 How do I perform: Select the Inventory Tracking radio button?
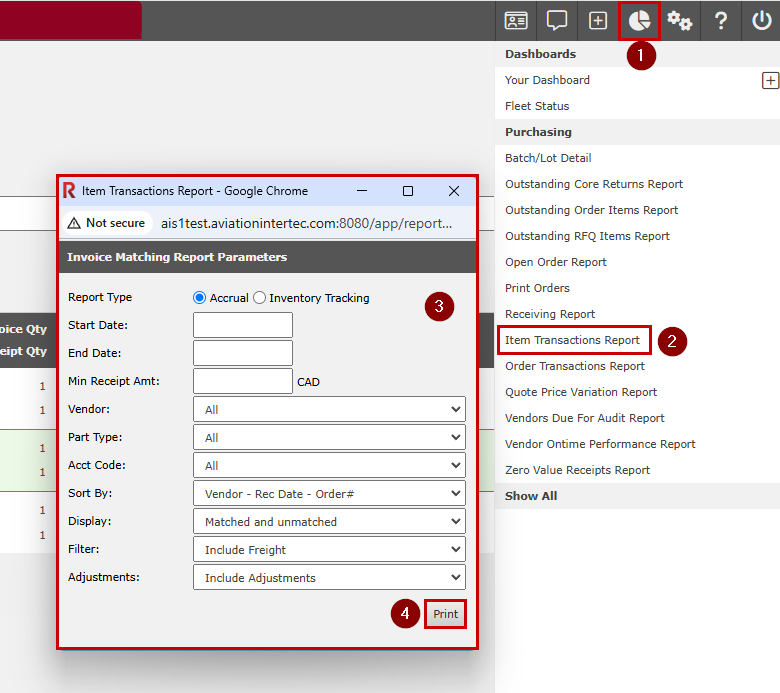click(x=260, y=298)
